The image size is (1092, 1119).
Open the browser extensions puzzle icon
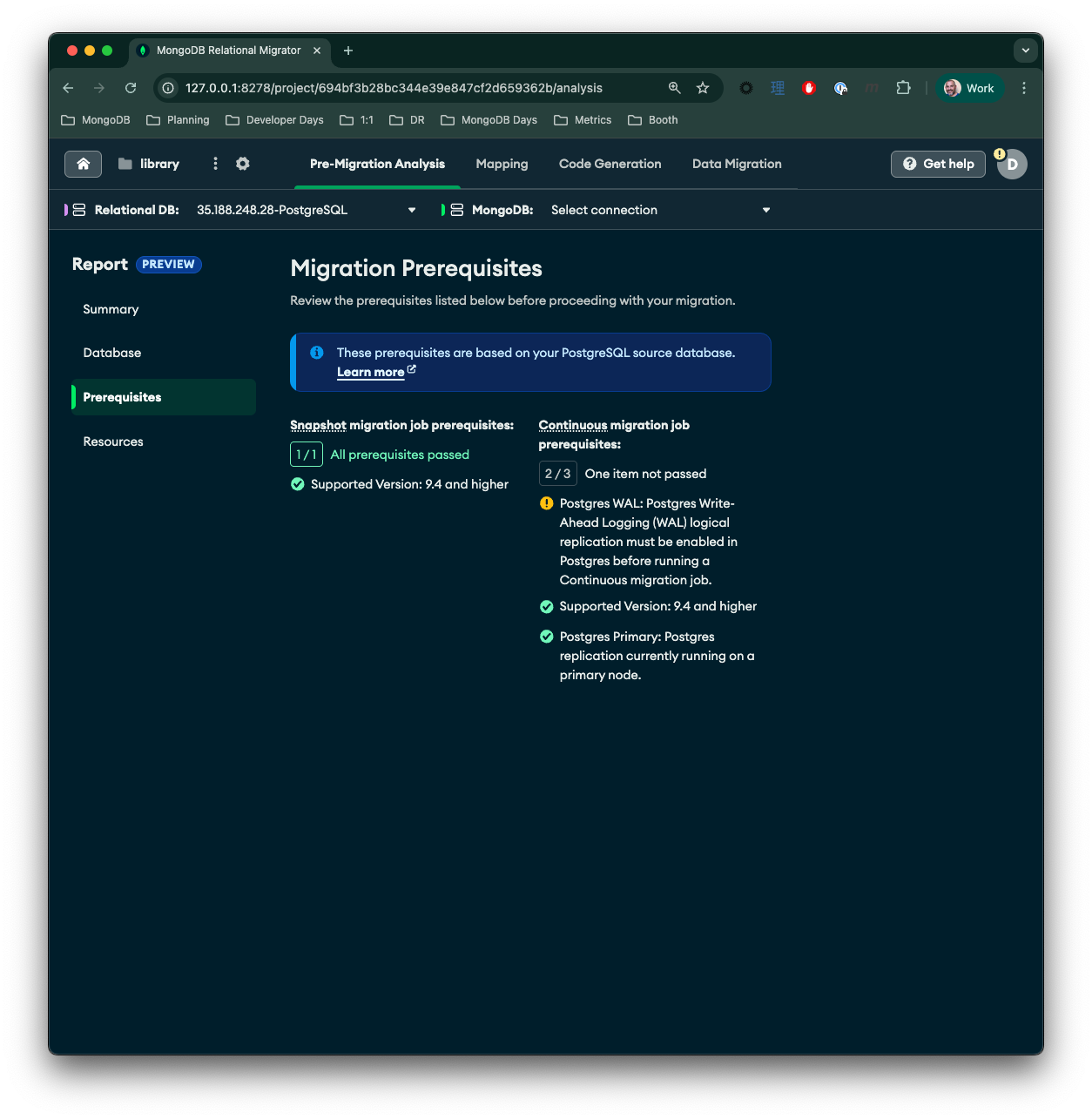click(903, 88)
